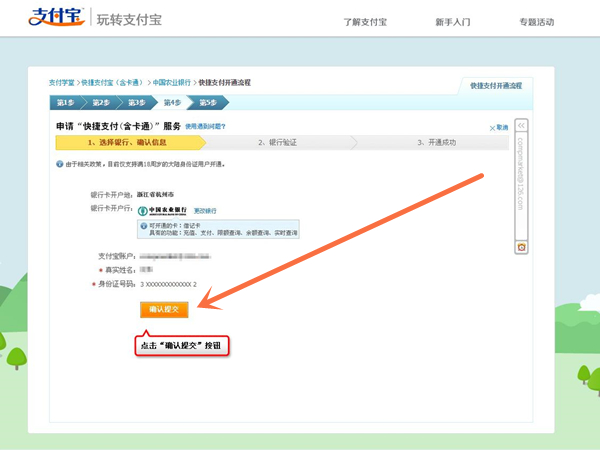This screenshot has height=450, width=600.
Task: Click the orange icon on right sidebar
Action: (521, 247)
